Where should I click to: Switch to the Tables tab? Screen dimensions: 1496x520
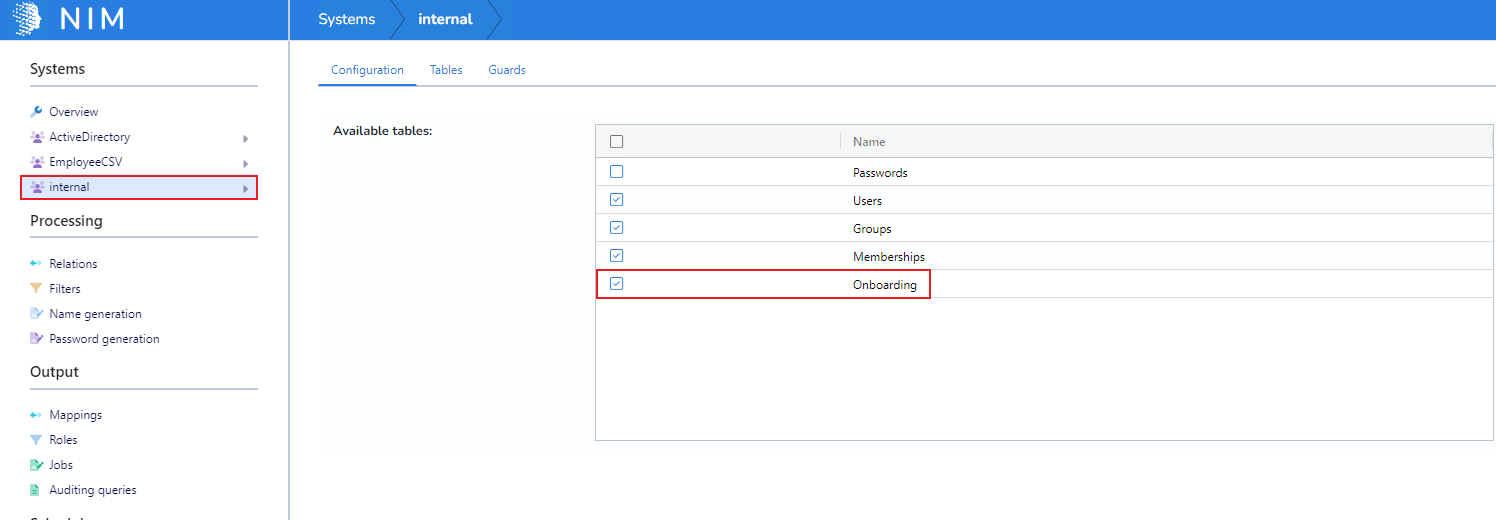click(446, 70)
